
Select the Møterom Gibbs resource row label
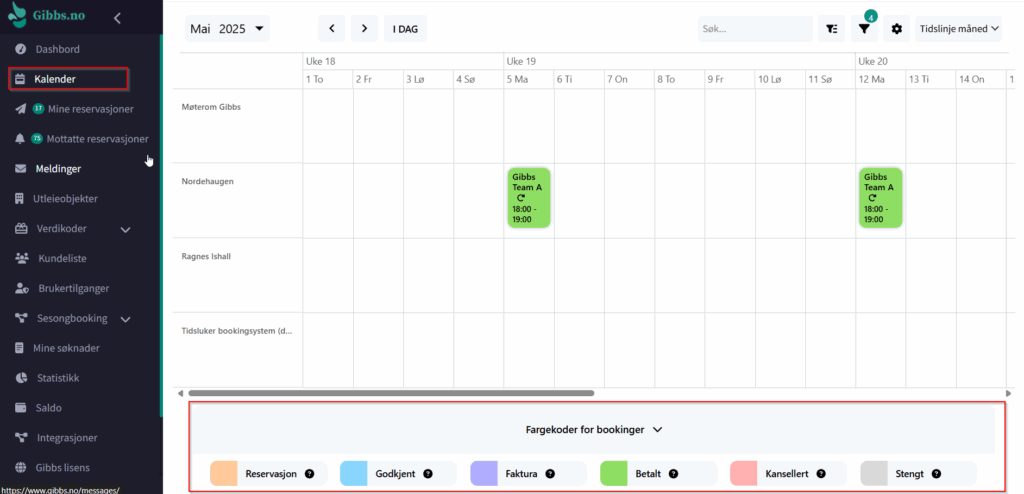(211, 107)
